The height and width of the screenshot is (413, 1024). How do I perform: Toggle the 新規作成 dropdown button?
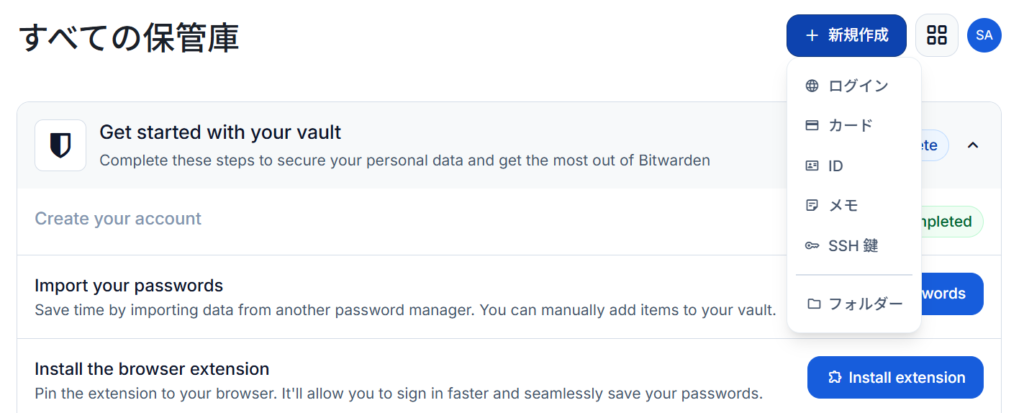(846, 35)
